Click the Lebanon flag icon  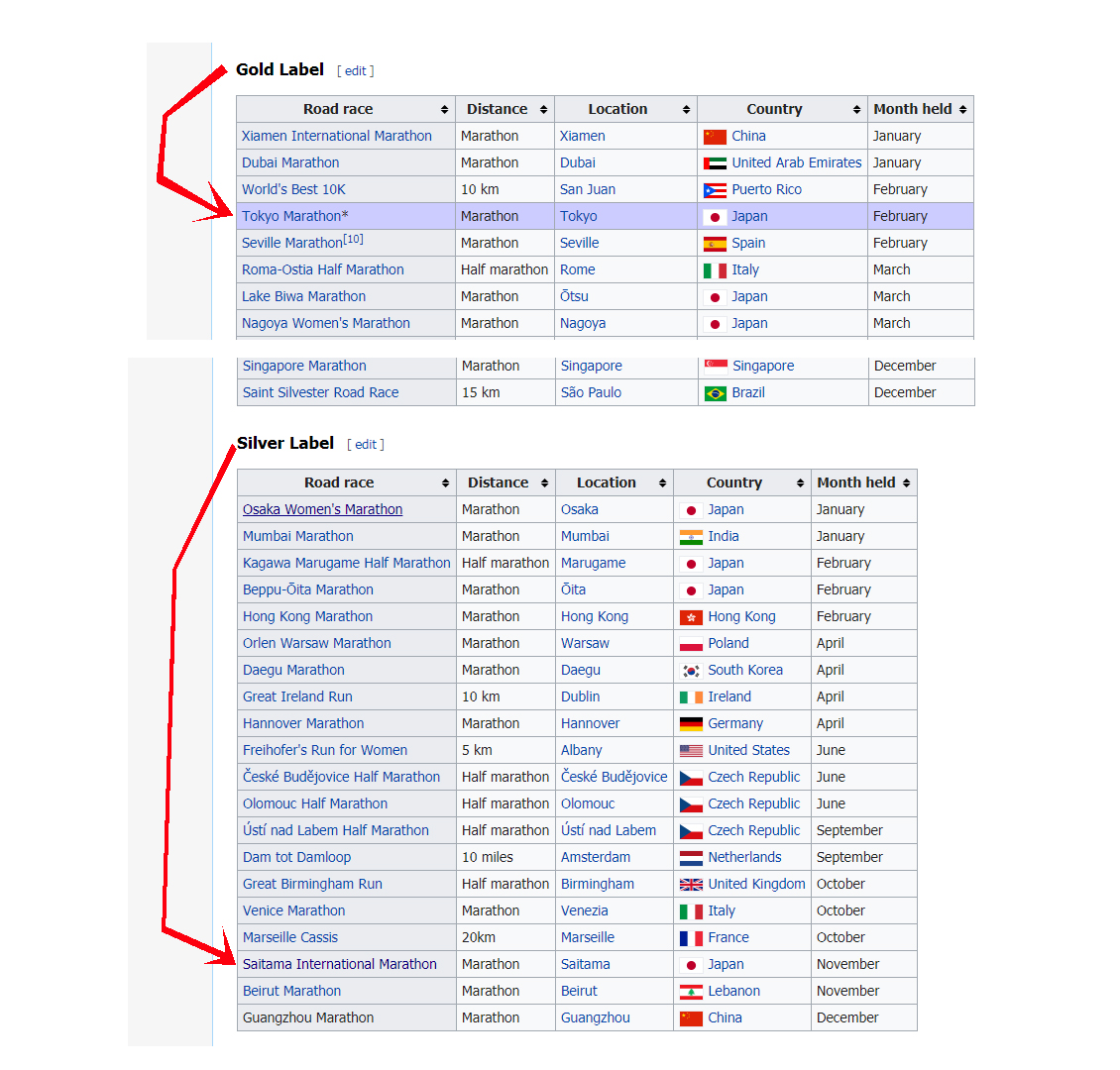691,992
